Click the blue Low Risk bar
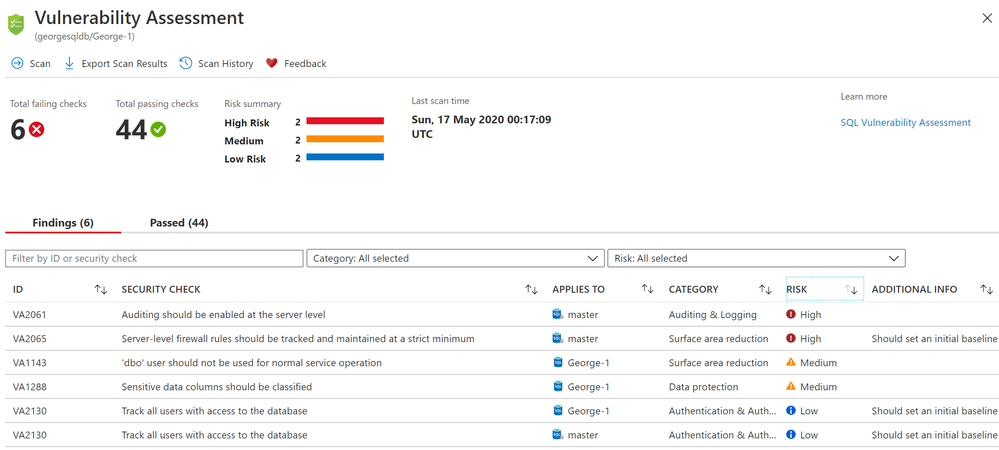 [x=345, y=157]
